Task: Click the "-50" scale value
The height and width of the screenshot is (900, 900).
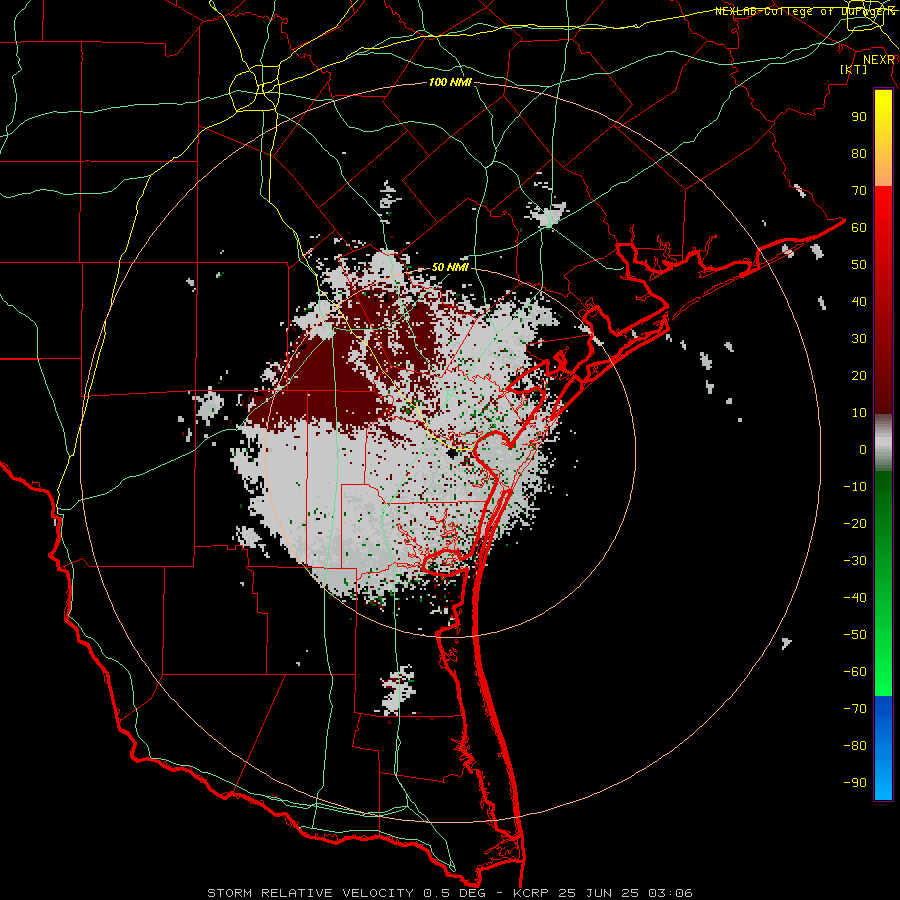Action: (855, 635)
